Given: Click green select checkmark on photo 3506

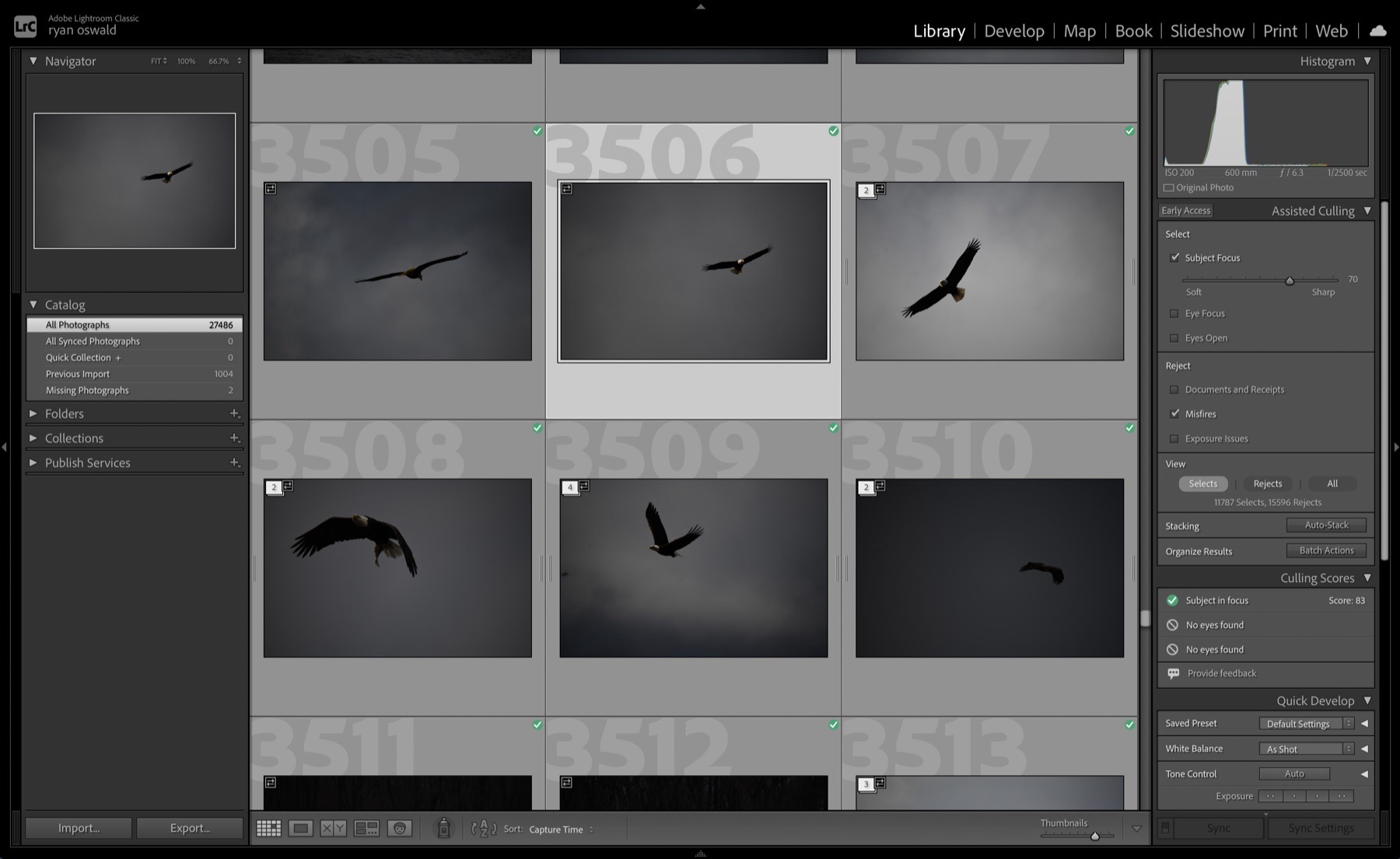Looking at the screenshot, I should coord(834,131).
